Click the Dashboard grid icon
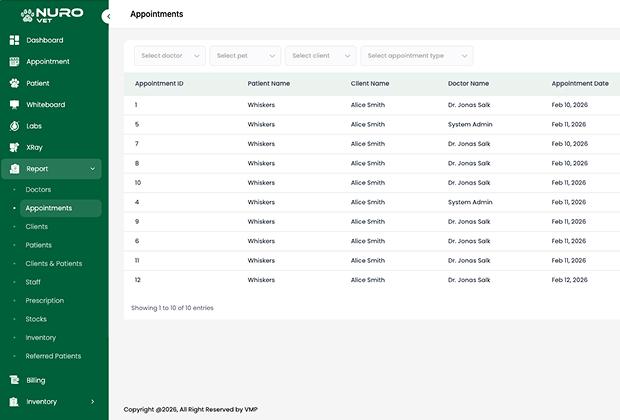Viewport: 620px width, 420px height. 14,40
